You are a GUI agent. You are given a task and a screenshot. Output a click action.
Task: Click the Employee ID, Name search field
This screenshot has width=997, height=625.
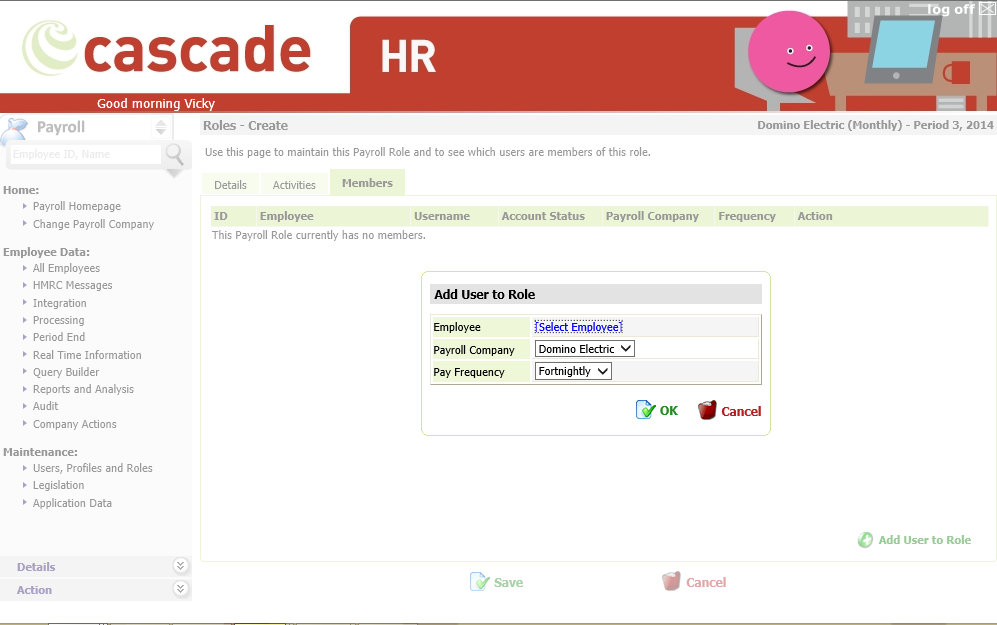(x=86, y=155)
